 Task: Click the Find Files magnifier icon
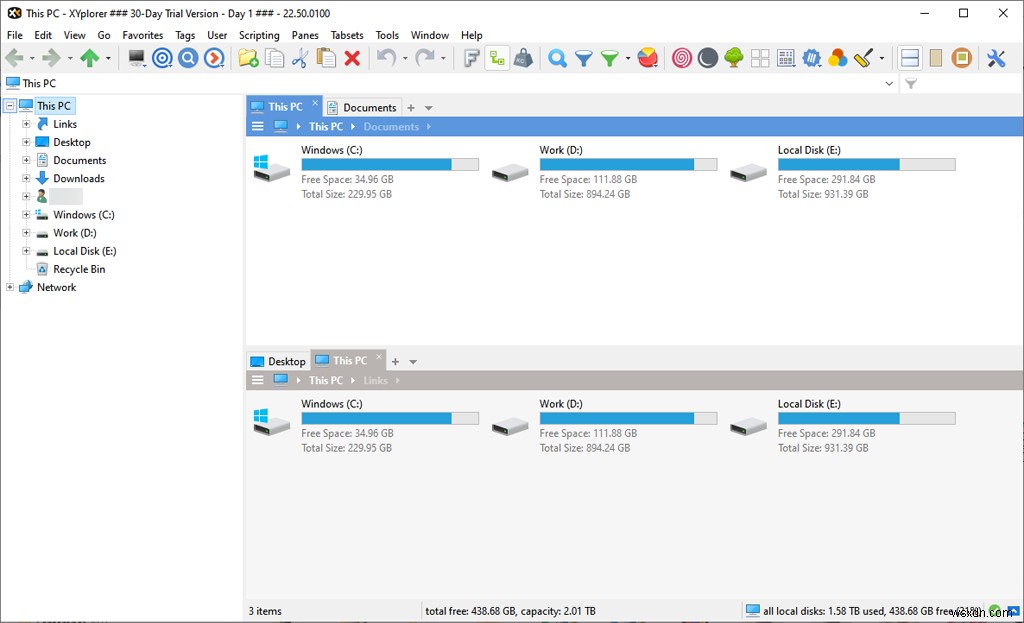tap(557, 58)
